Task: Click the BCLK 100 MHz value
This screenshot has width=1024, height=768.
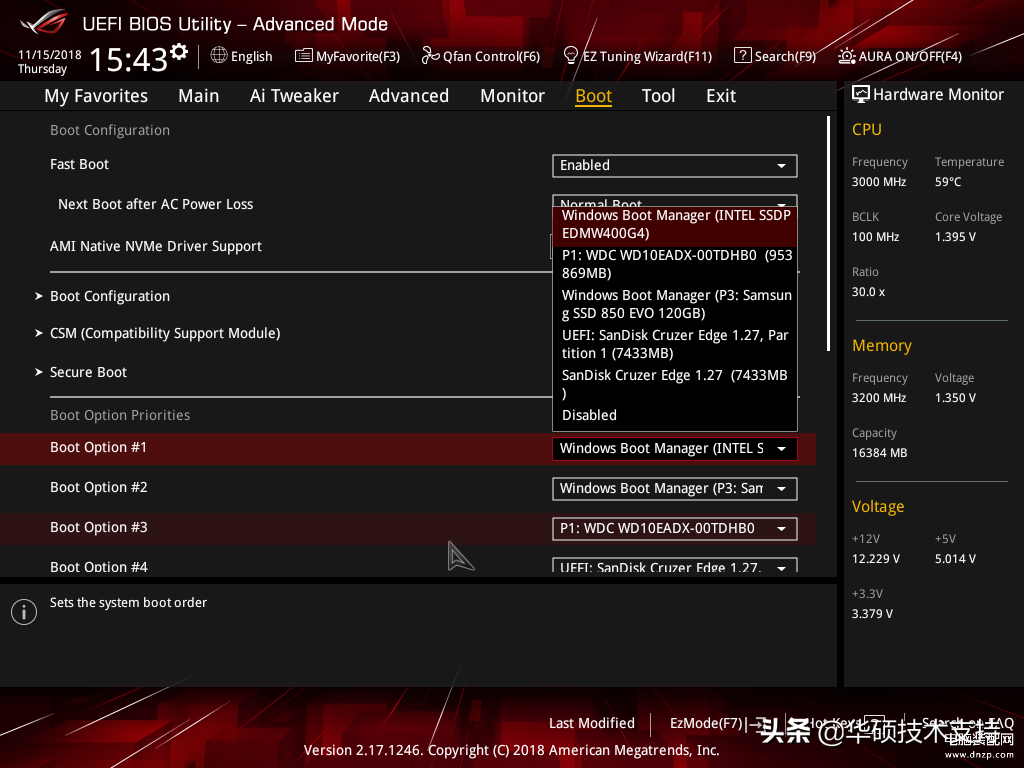Action: pos(876,237)
